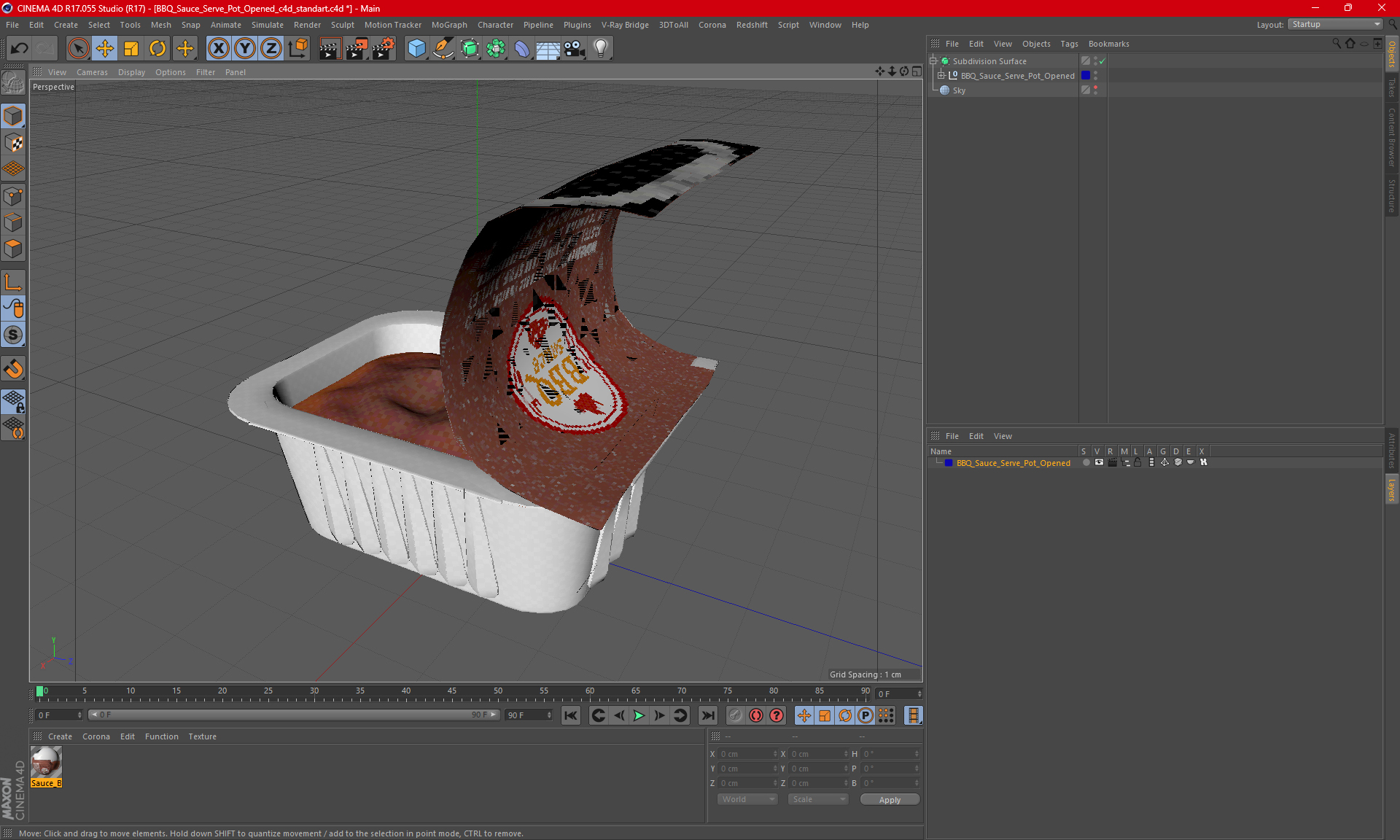This screenshot has height=840, width=1400.
Task: Toggle Autokeying button
Action: (756, 715)
